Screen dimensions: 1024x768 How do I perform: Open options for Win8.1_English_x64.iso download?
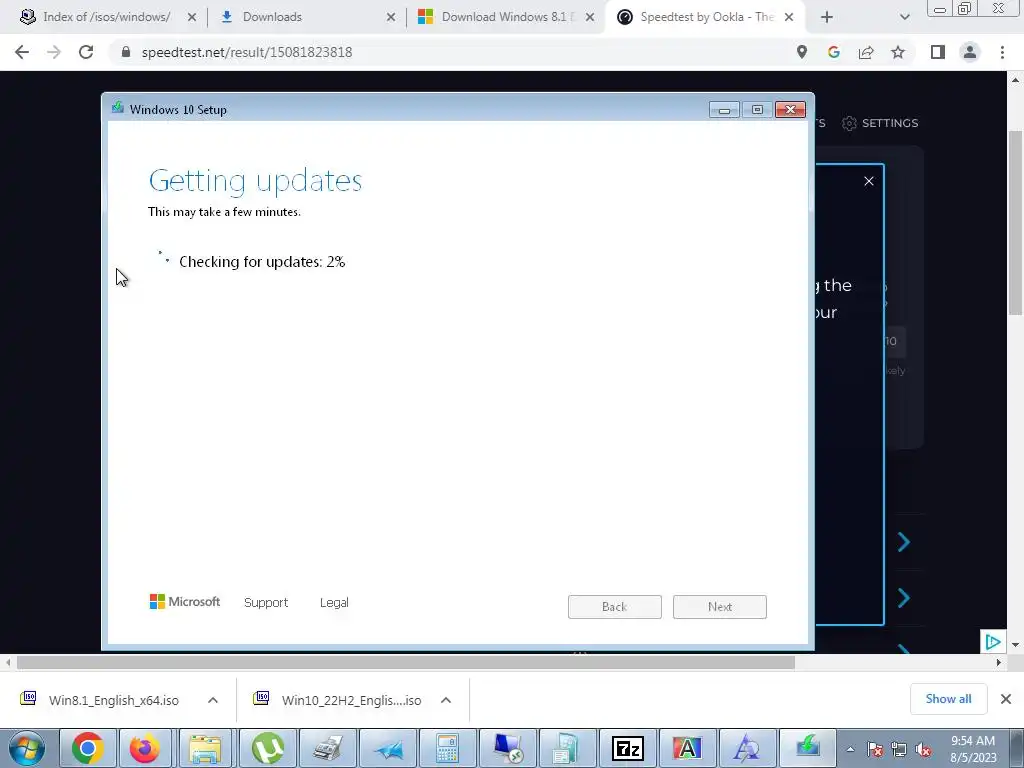[213, 700]
